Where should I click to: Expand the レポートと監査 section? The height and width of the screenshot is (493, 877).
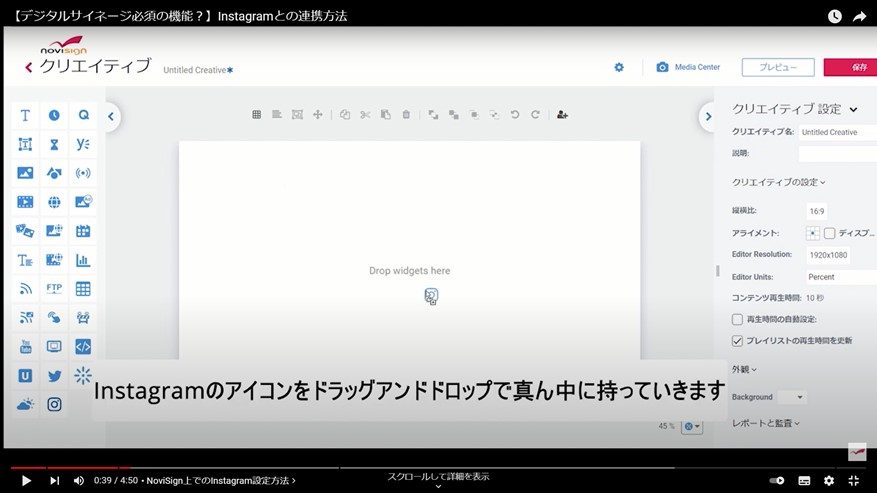[x=766, y=424]
